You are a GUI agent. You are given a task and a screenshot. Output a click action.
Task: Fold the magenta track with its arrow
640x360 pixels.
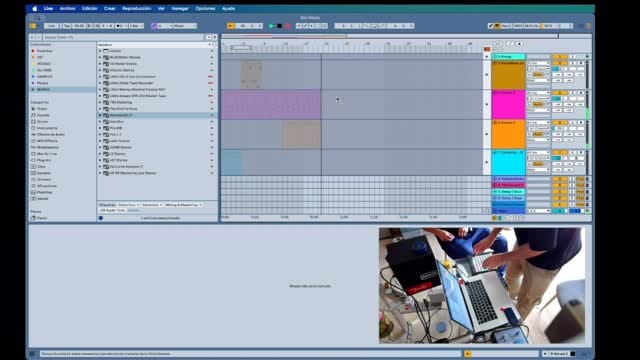[495, 93]
